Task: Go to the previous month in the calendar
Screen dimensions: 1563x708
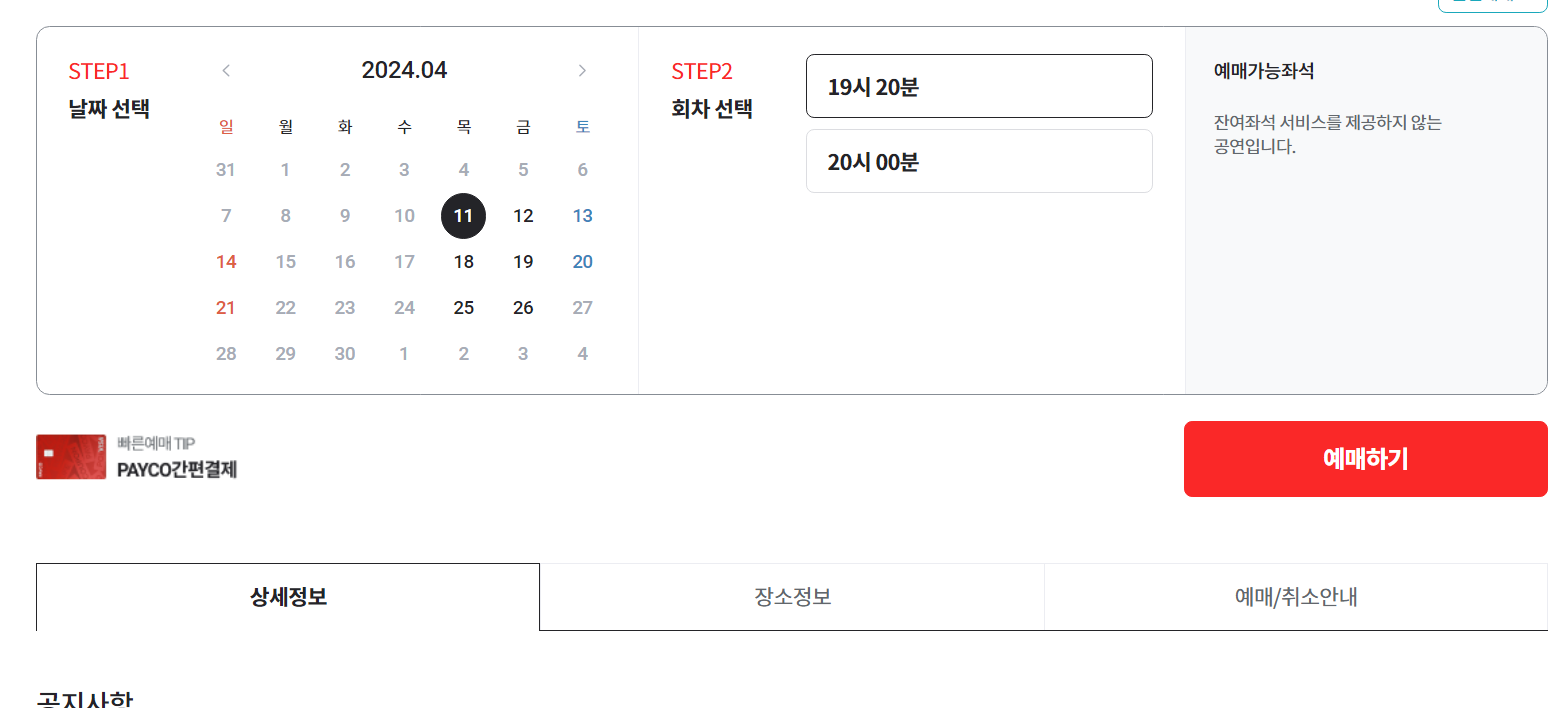Action: tap(226, 70)
